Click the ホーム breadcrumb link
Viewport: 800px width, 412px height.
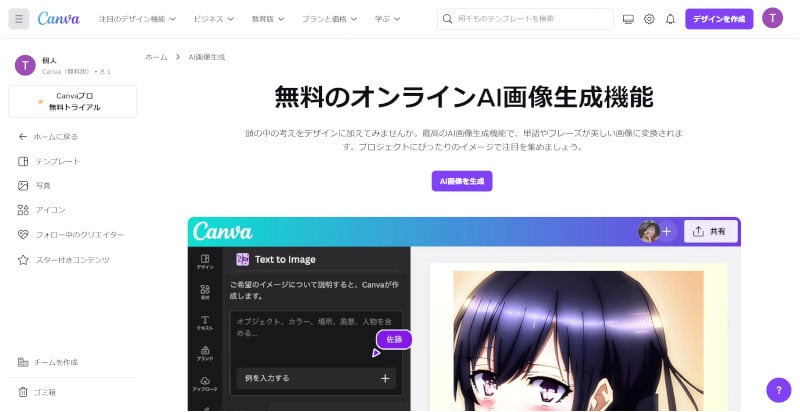click(156, 57)
